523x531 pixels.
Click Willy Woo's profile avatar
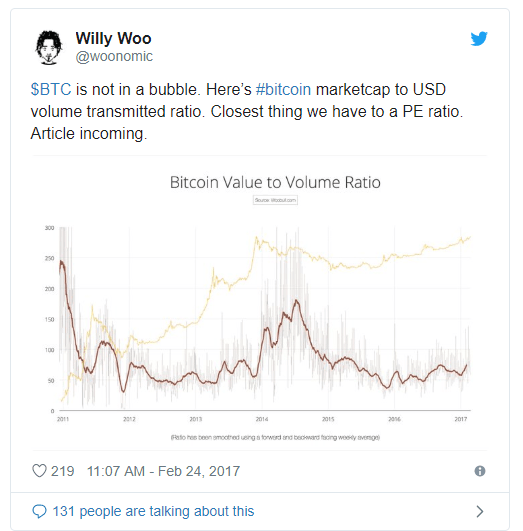[x=49, y=47]
